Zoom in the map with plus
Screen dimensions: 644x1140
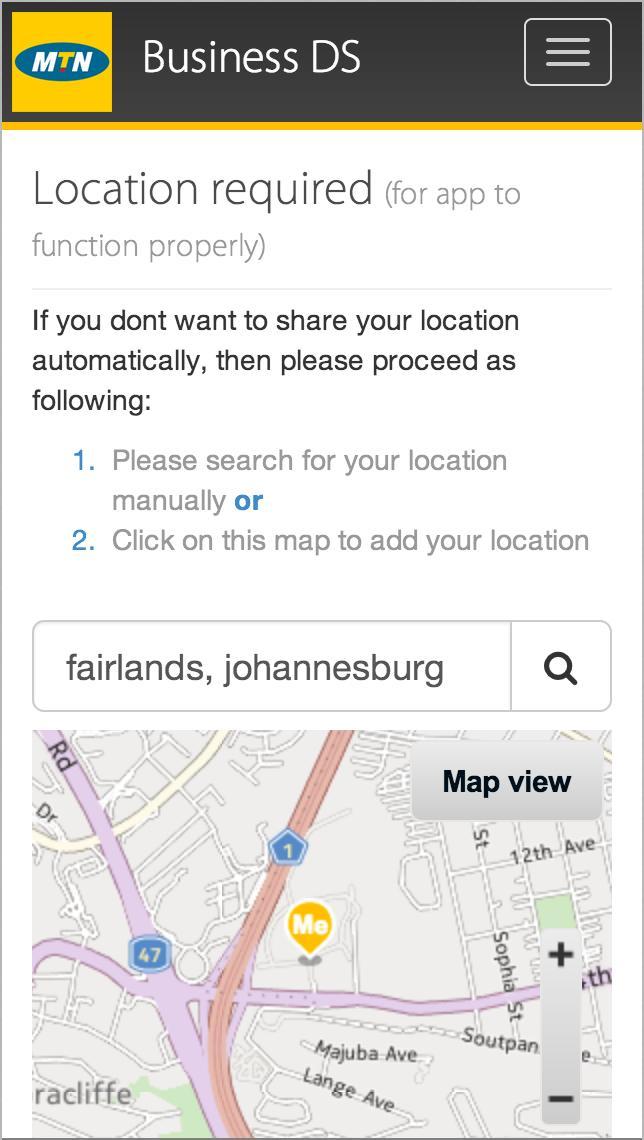560,955
